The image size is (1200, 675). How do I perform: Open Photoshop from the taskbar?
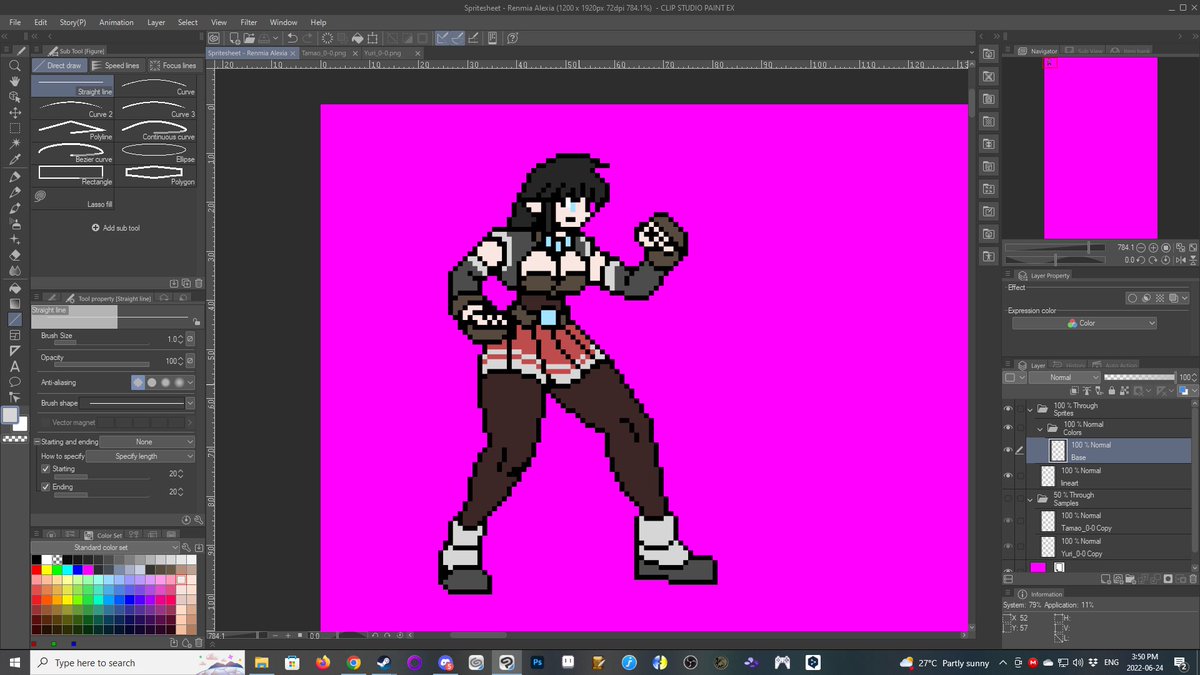click(x=537, y=662)
